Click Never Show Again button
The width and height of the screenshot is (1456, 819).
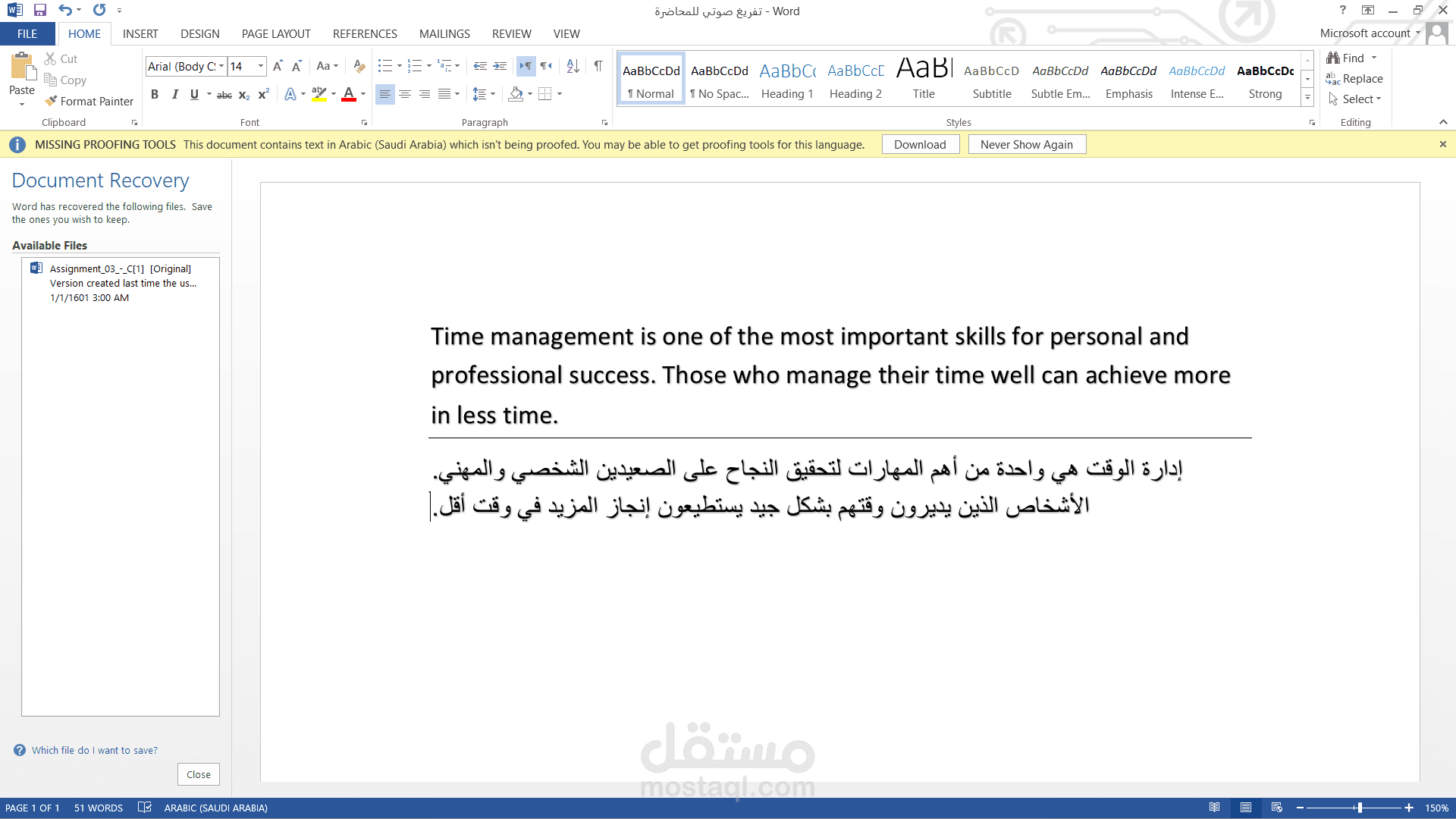[1027, 144]
